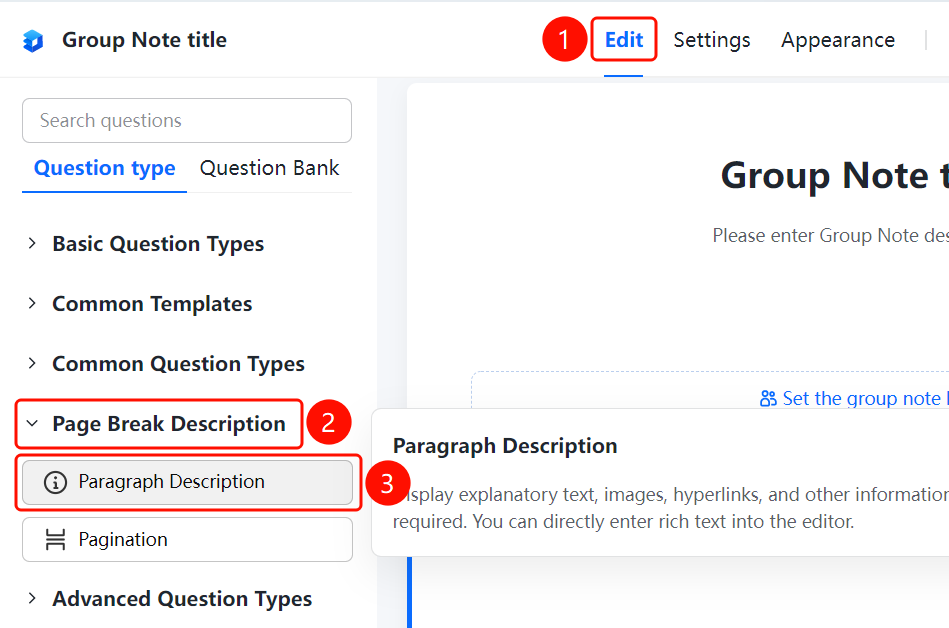Click the Common Question Types label
The height and width of the screenshot is (628, 949).
(179, 364)
